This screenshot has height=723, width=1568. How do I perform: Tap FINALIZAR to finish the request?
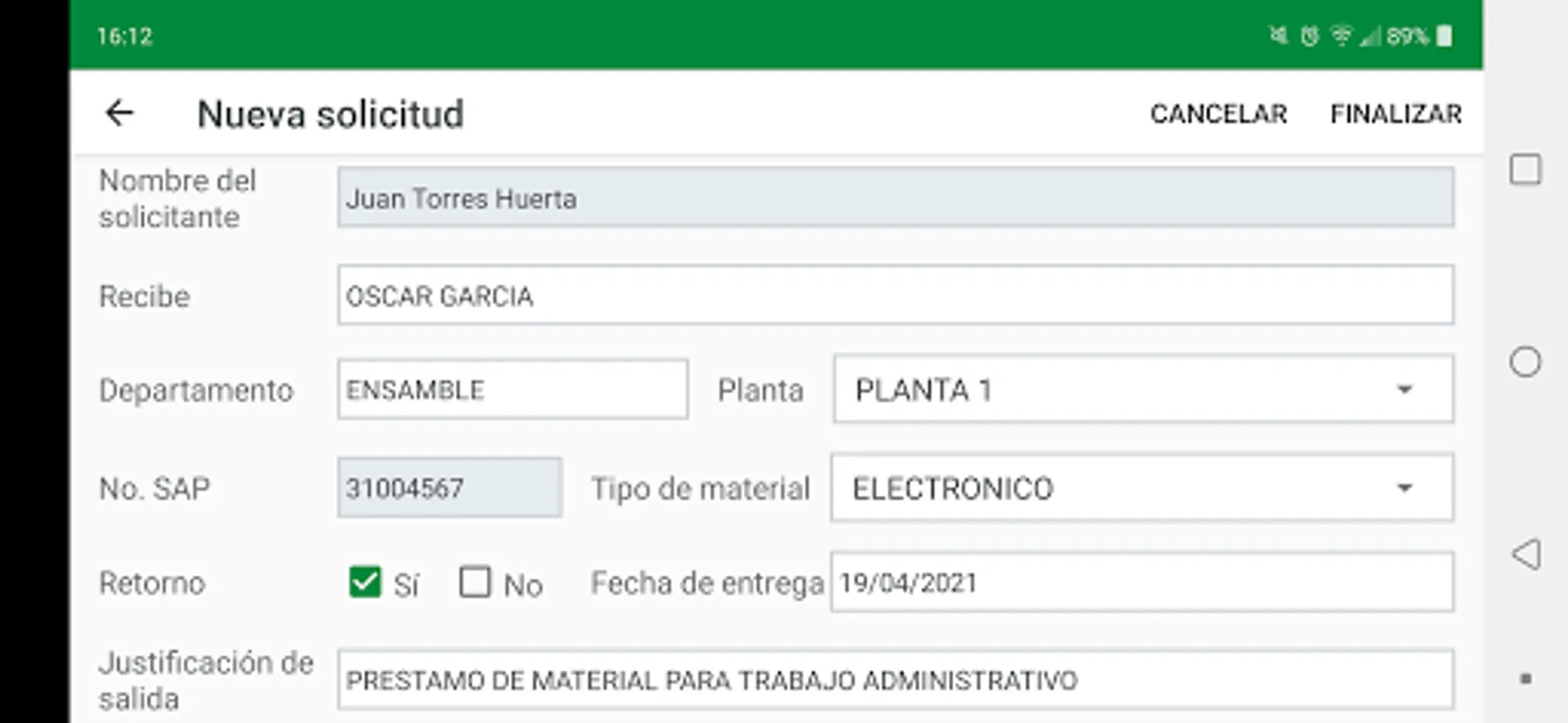pyautogui.click(x=1395, y=114)
